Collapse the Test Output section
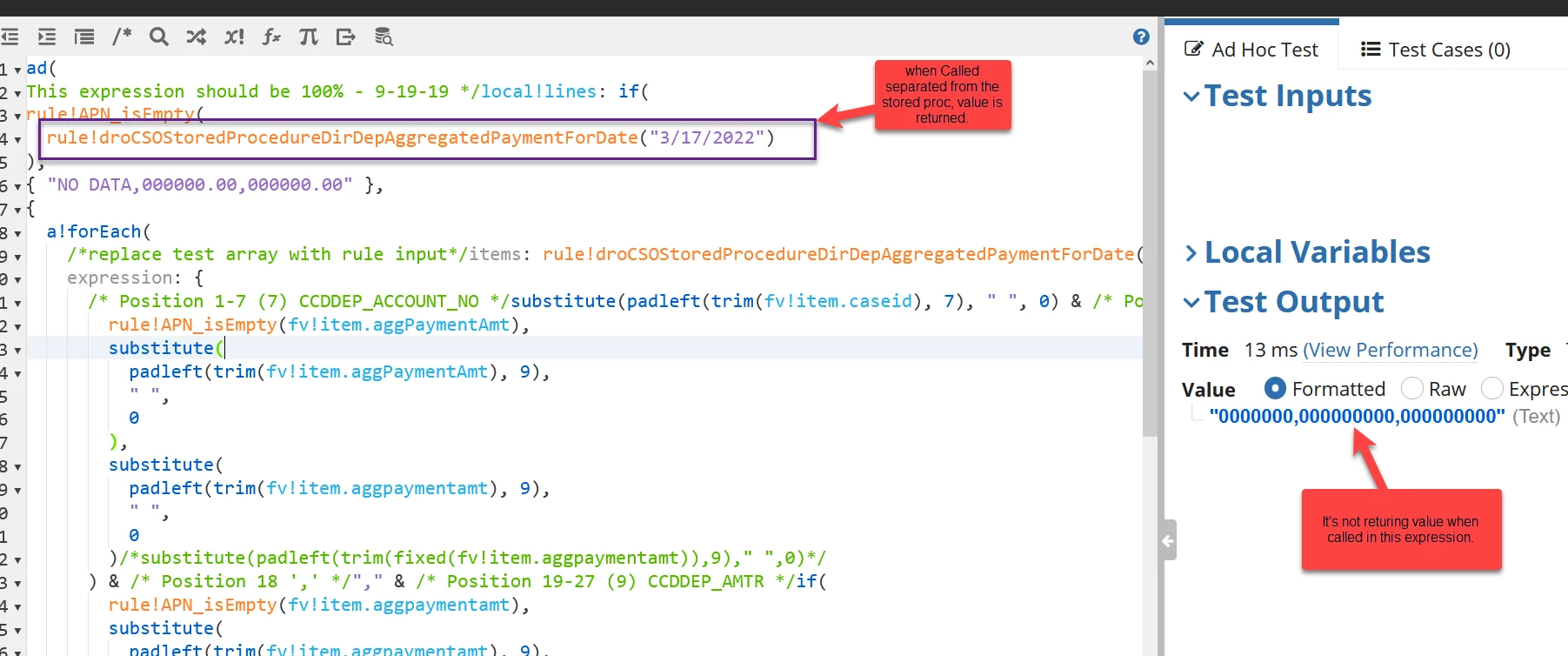The image size is (1568, 656). point(1191,303)
